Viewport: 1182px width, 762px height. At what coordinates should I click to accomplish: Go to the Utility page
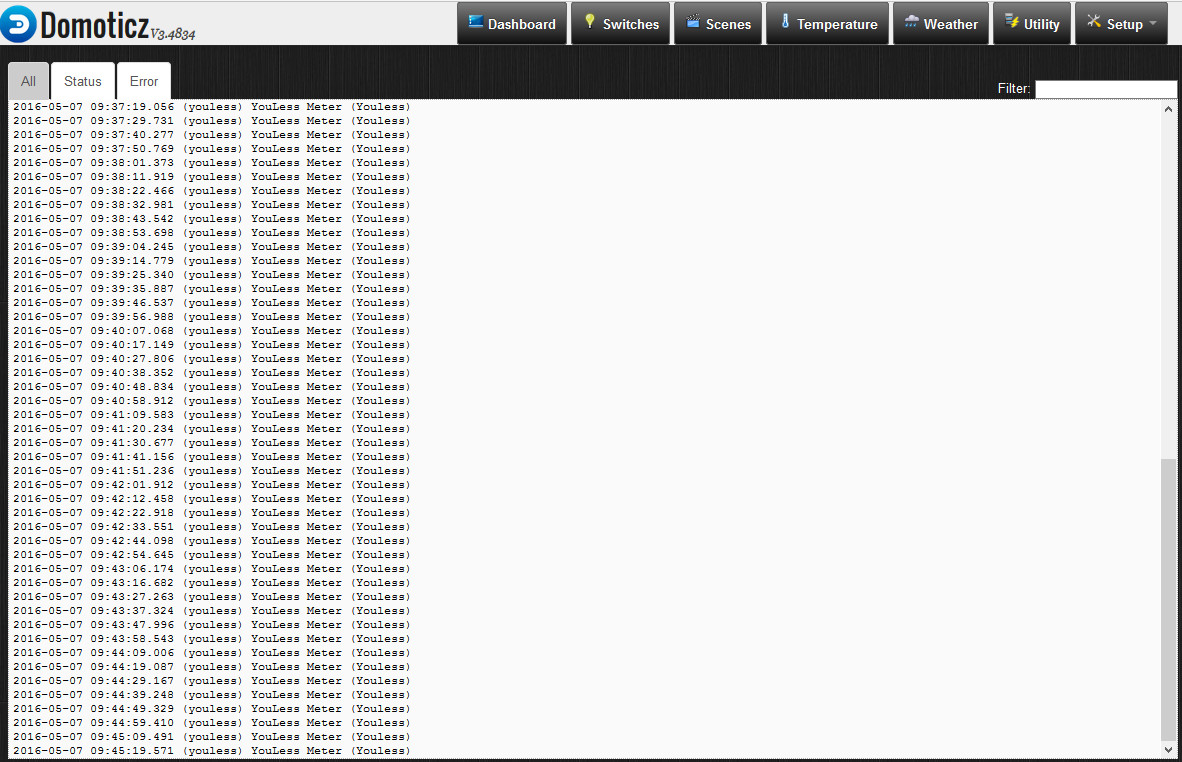[x=1032, y=23]
